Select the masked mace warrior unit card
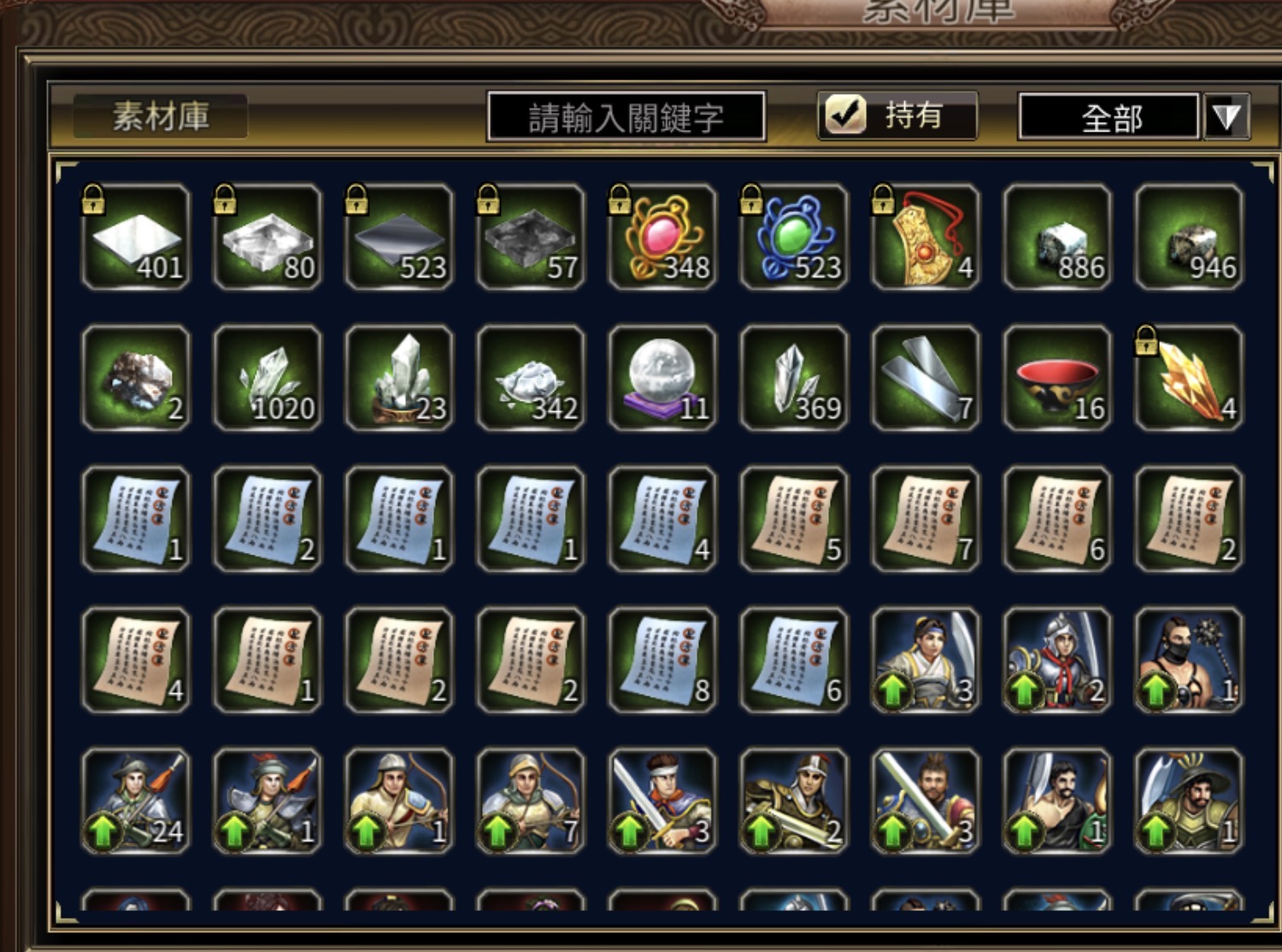 point(1189,660)
